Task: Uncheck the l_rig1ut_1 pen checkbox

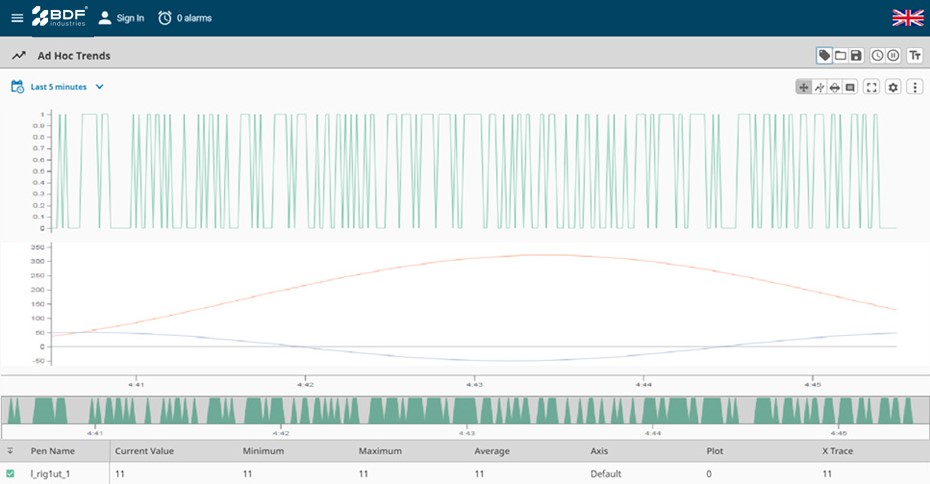Action: (x=11, y=473)
